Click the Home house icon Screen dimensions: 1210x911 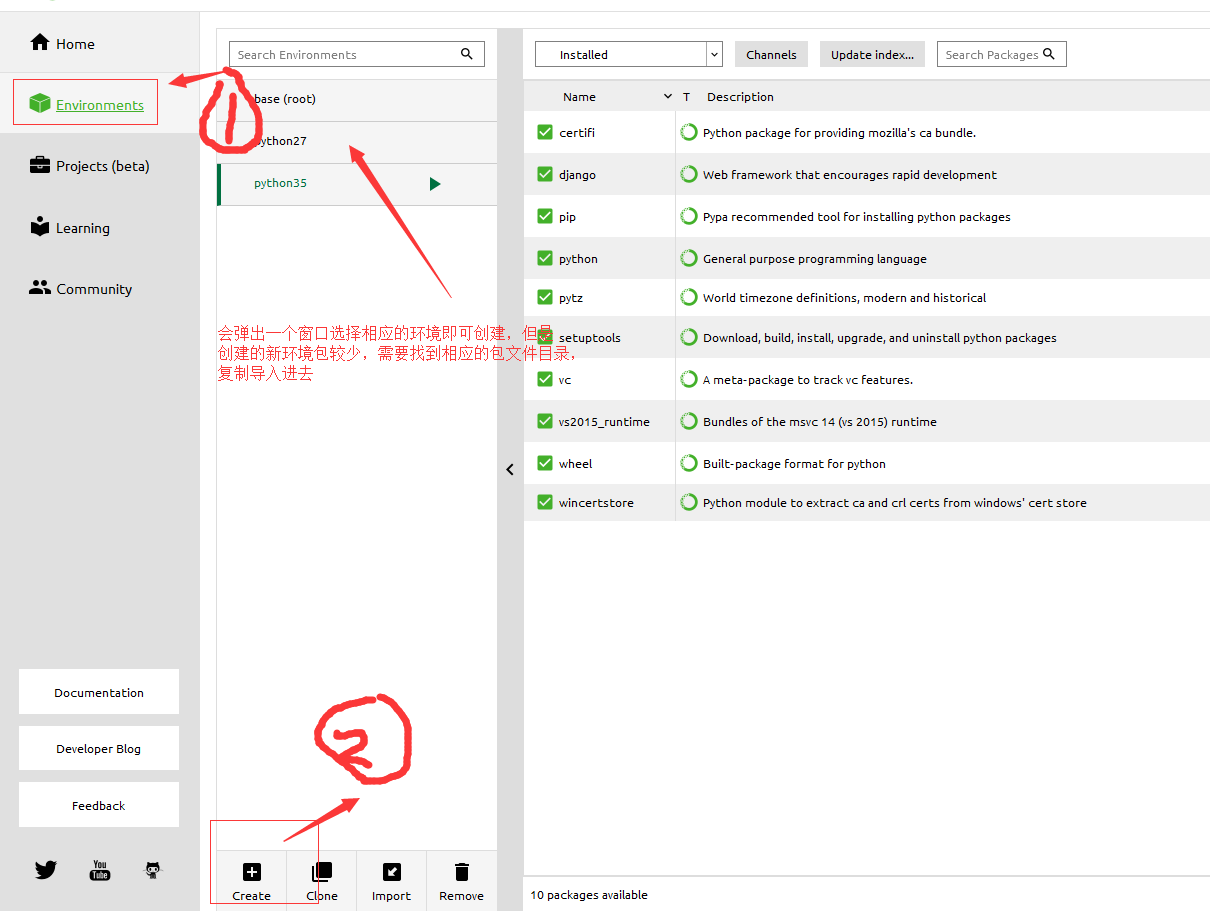pyautogui.click(x=40, y=42)
